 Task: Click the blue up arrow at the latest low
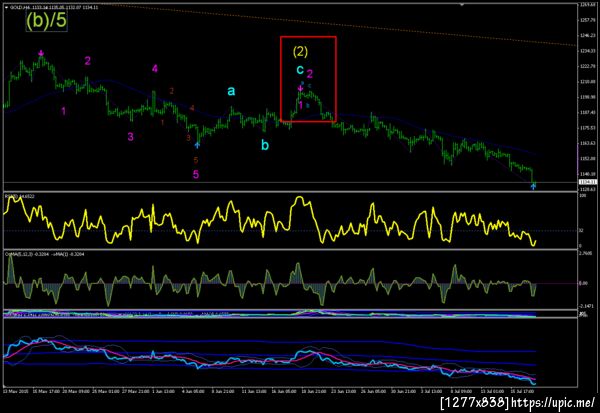(533, 186)
